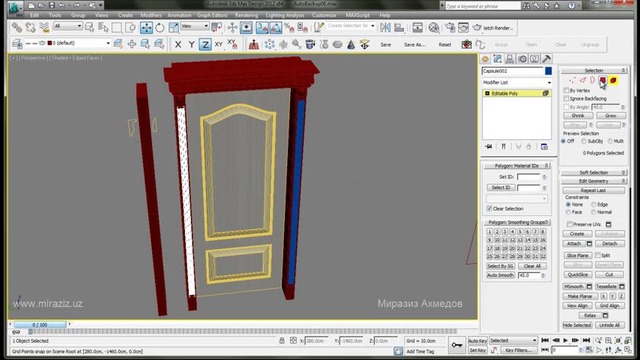Screen dimensions: 640x360
Task: Open the selection filter All dropdown
Action: tap(68, 26)
